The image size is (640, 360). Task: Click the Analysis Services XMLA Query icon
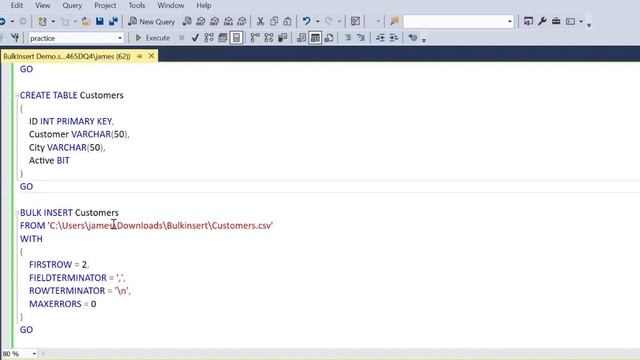[228, 21]
